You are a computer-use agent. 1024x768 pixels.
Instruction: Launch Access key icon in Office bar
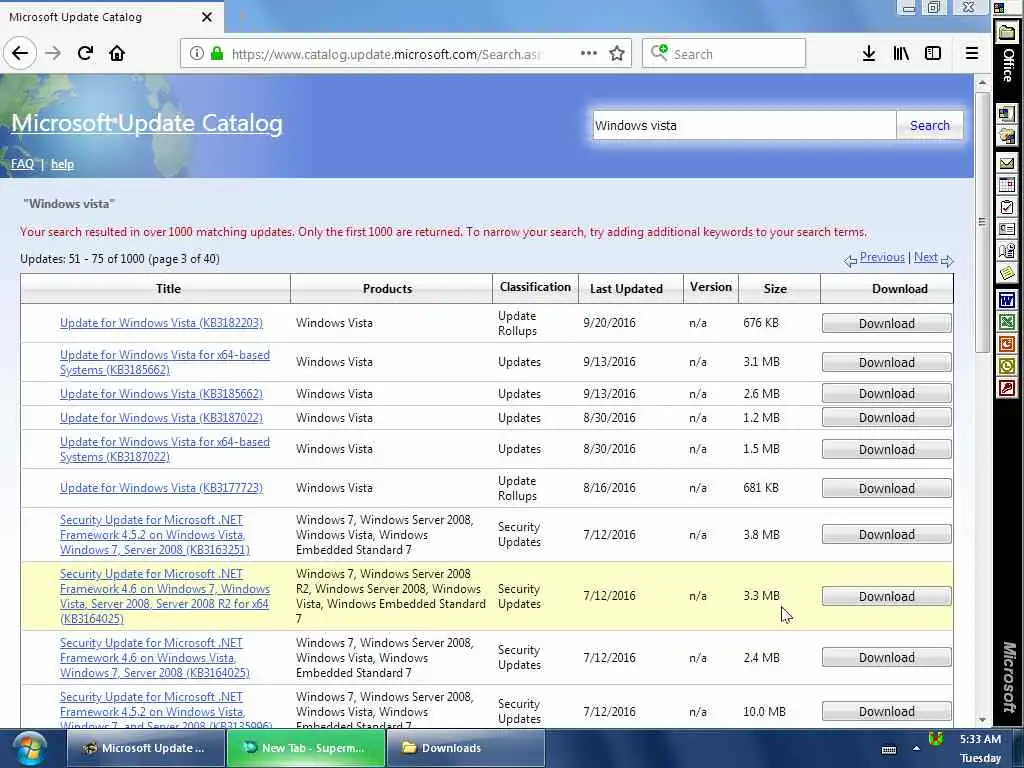(x=1006, y=389)
